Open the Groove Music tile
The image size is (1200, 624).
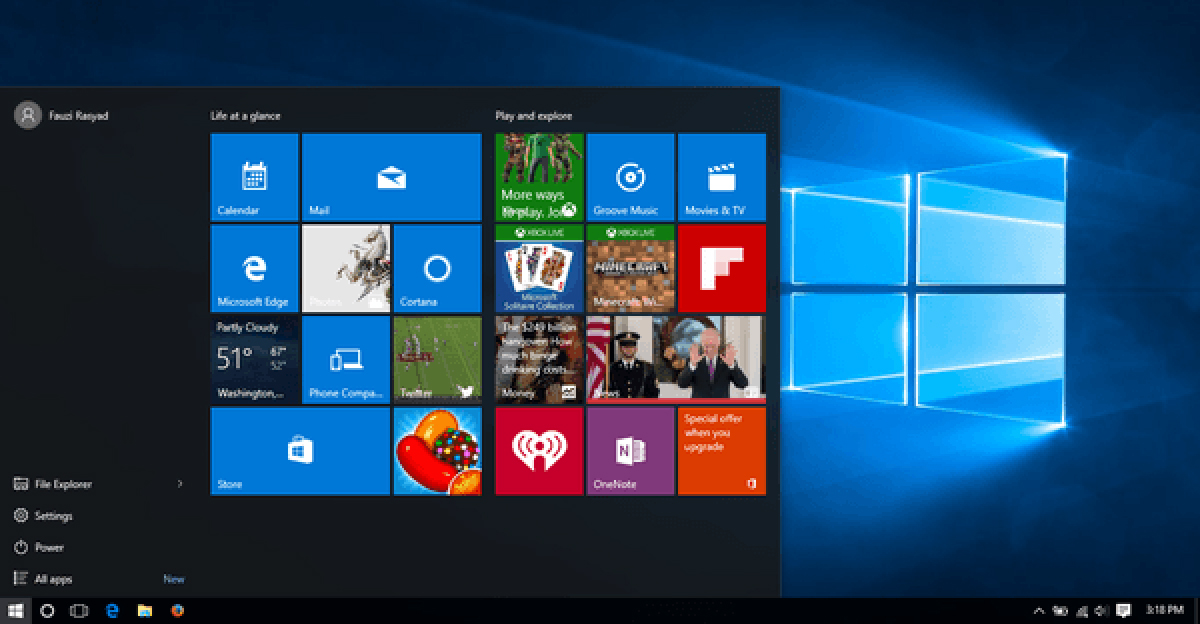(630, 177)
